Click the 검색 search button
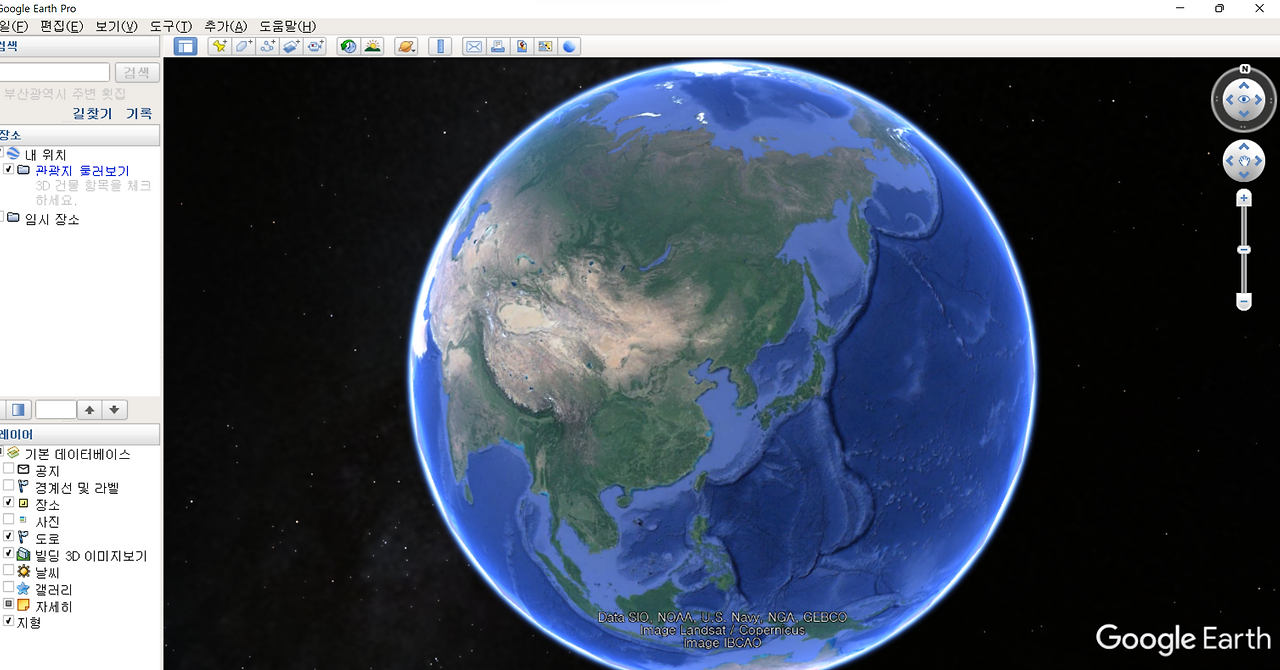This screenshot has height=670, width=1280. pos(137,72)
